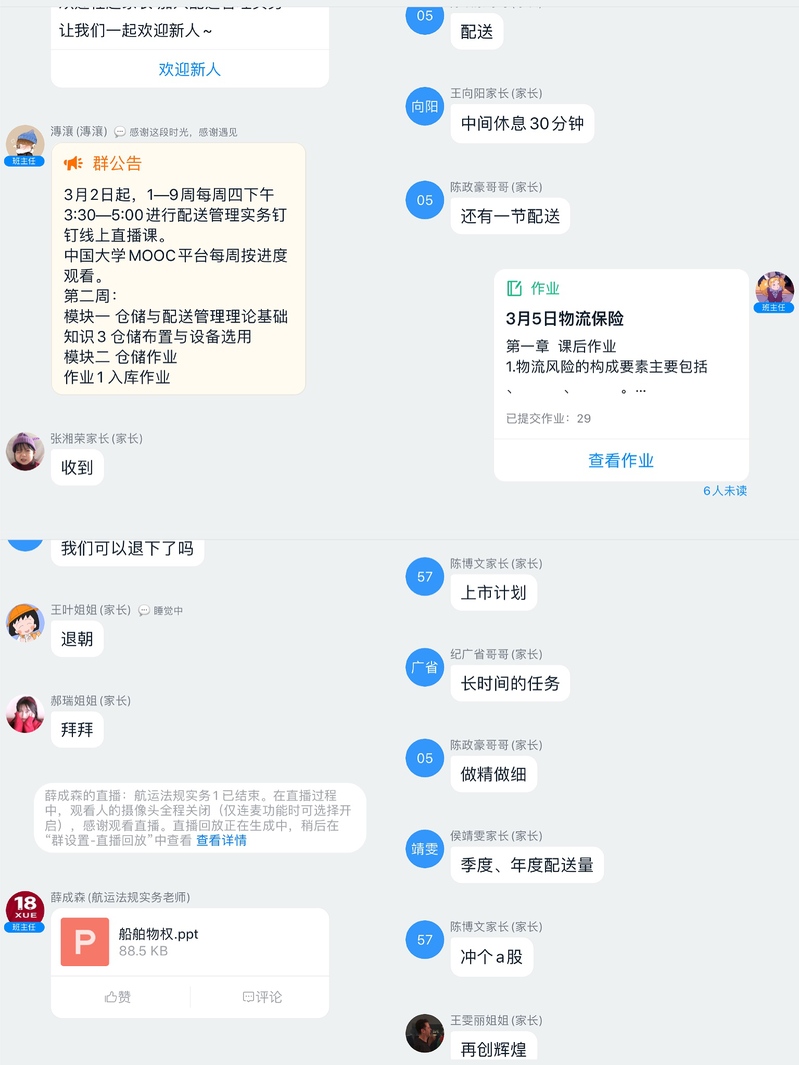Click the 6人未读 unread count
Image resolution: width=799 pixels, height=1065 pixels.
click(725, 490)
